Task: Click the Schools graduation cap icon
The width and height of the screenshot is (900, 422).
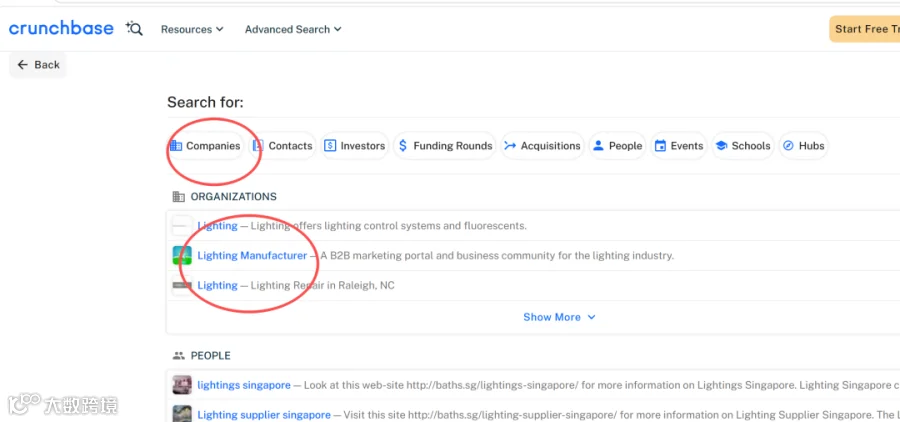Action: [x=721, y=146]
